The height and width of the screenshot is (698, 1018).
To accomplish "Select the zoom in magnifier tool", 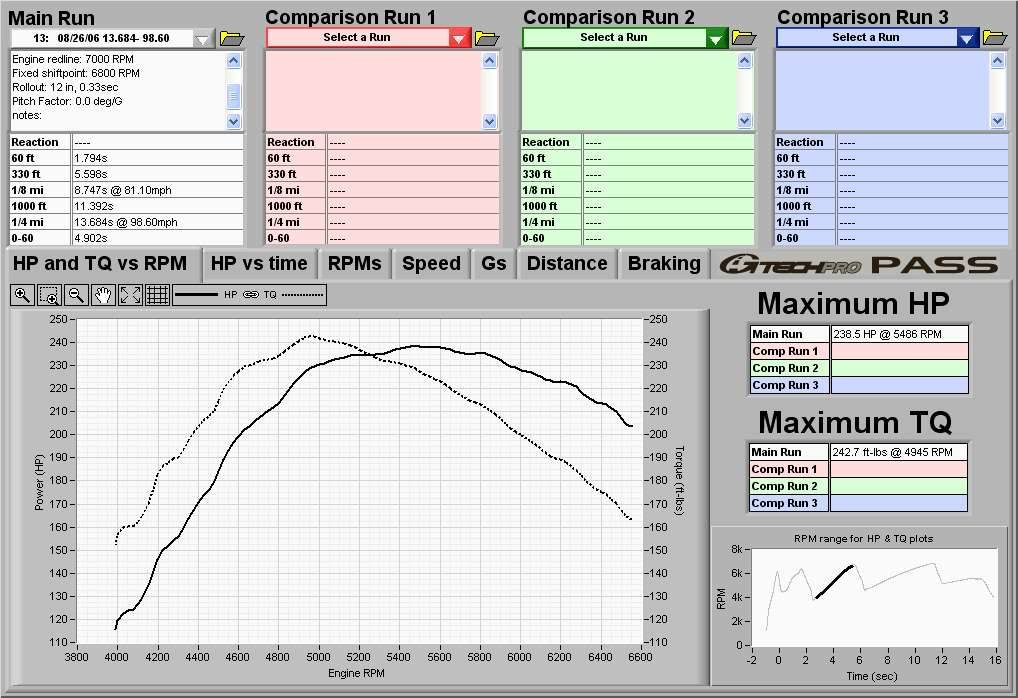I will click(22, 295).
